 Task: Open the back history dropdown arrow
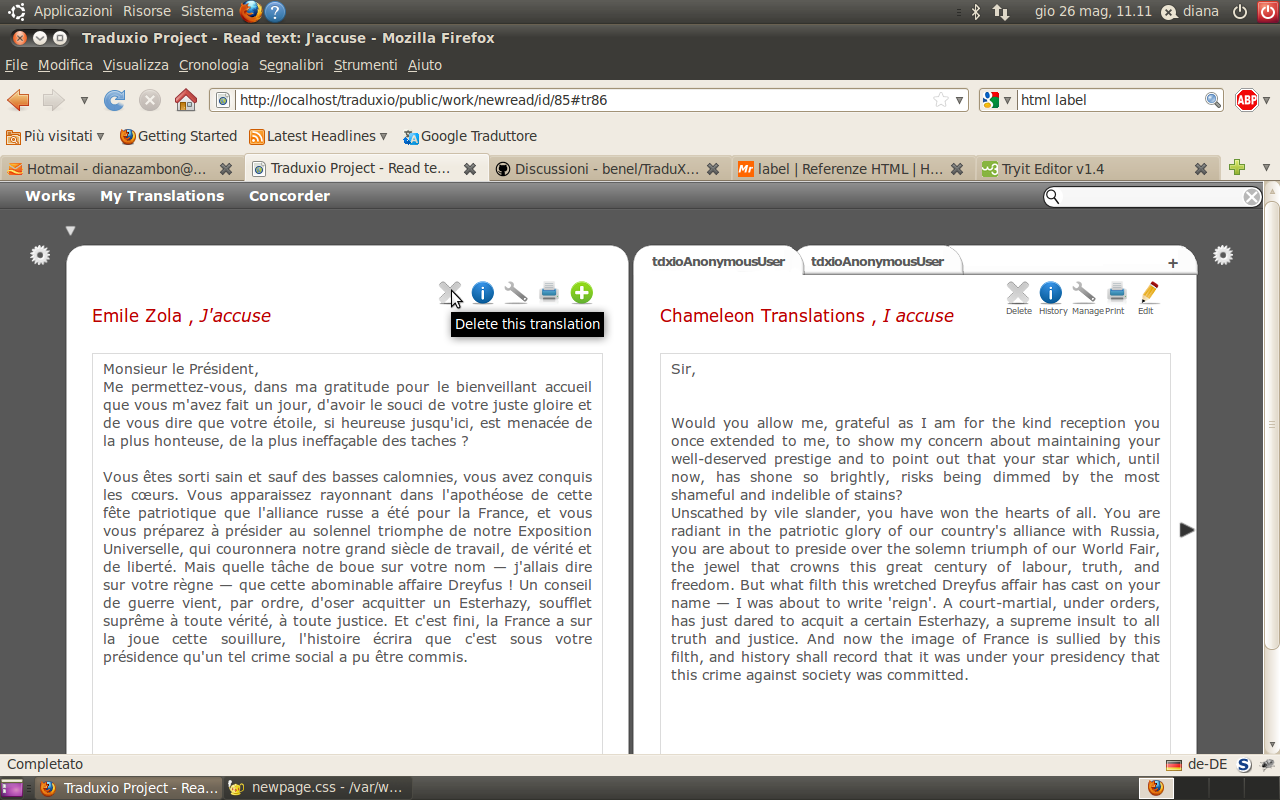pos(84,100)
